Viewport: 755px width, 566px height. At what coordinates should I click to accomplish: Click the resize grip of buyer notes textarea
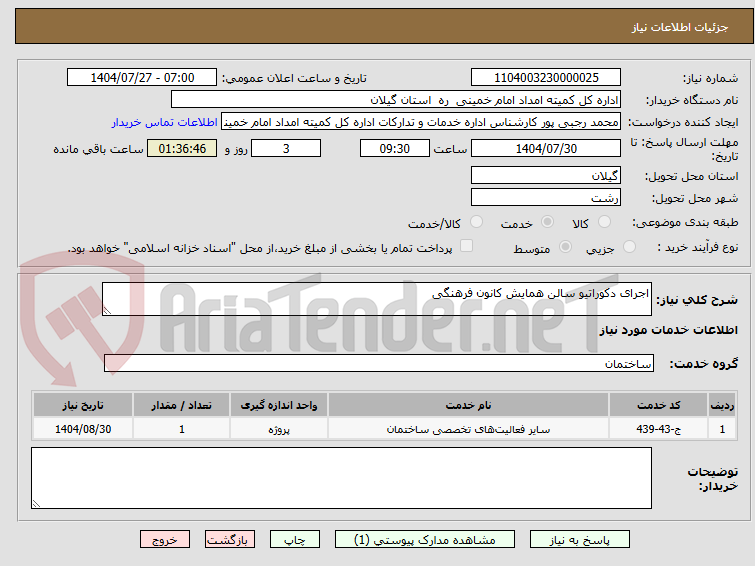[x=37, y=503]
